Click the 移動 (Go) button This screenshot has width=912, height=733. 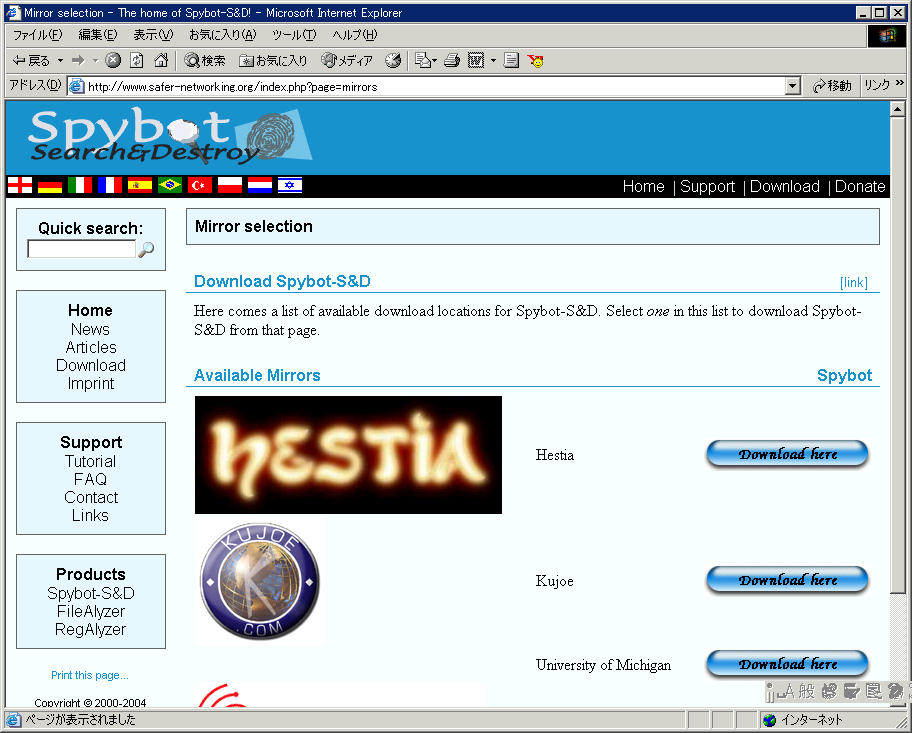click(x=832, y=86)
